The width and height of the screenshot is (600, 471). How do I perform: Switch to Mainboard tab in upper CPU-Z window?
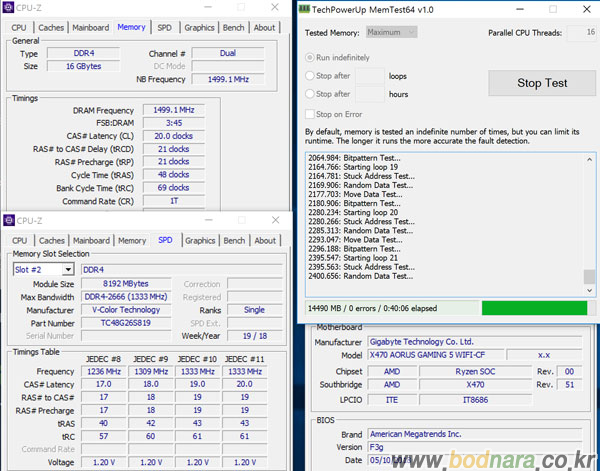coord(91,28)
